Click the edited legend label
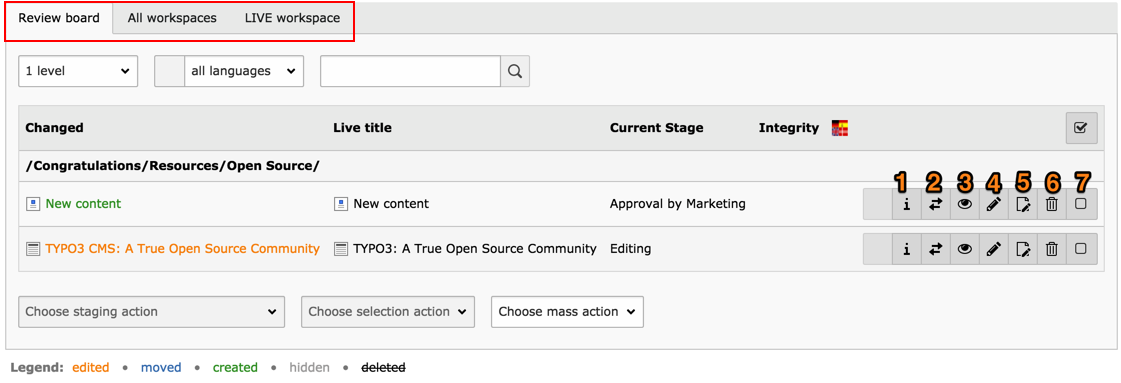This screenshot has width=1121, height=383. [x=91, y=368]
